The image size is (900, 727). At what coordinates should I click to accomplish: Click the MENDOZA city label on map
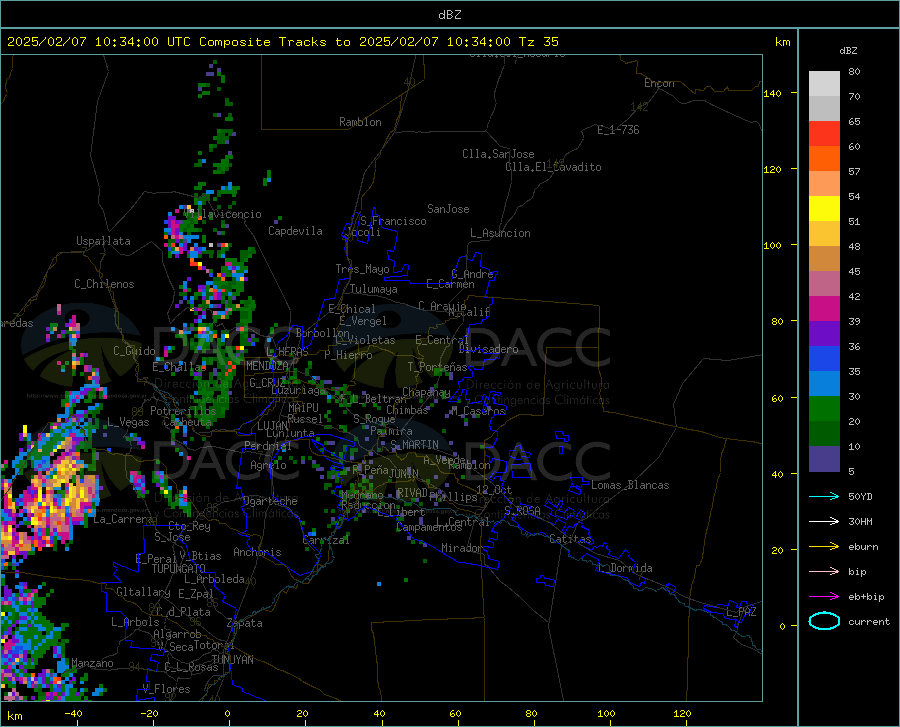tap(266, 366)
